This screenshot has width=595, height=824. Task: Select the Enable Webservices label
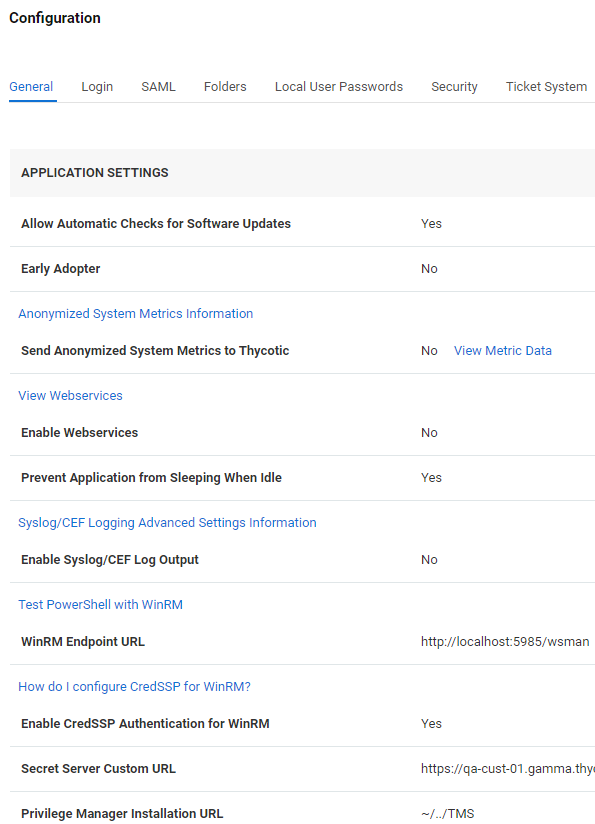pos(79,432)
